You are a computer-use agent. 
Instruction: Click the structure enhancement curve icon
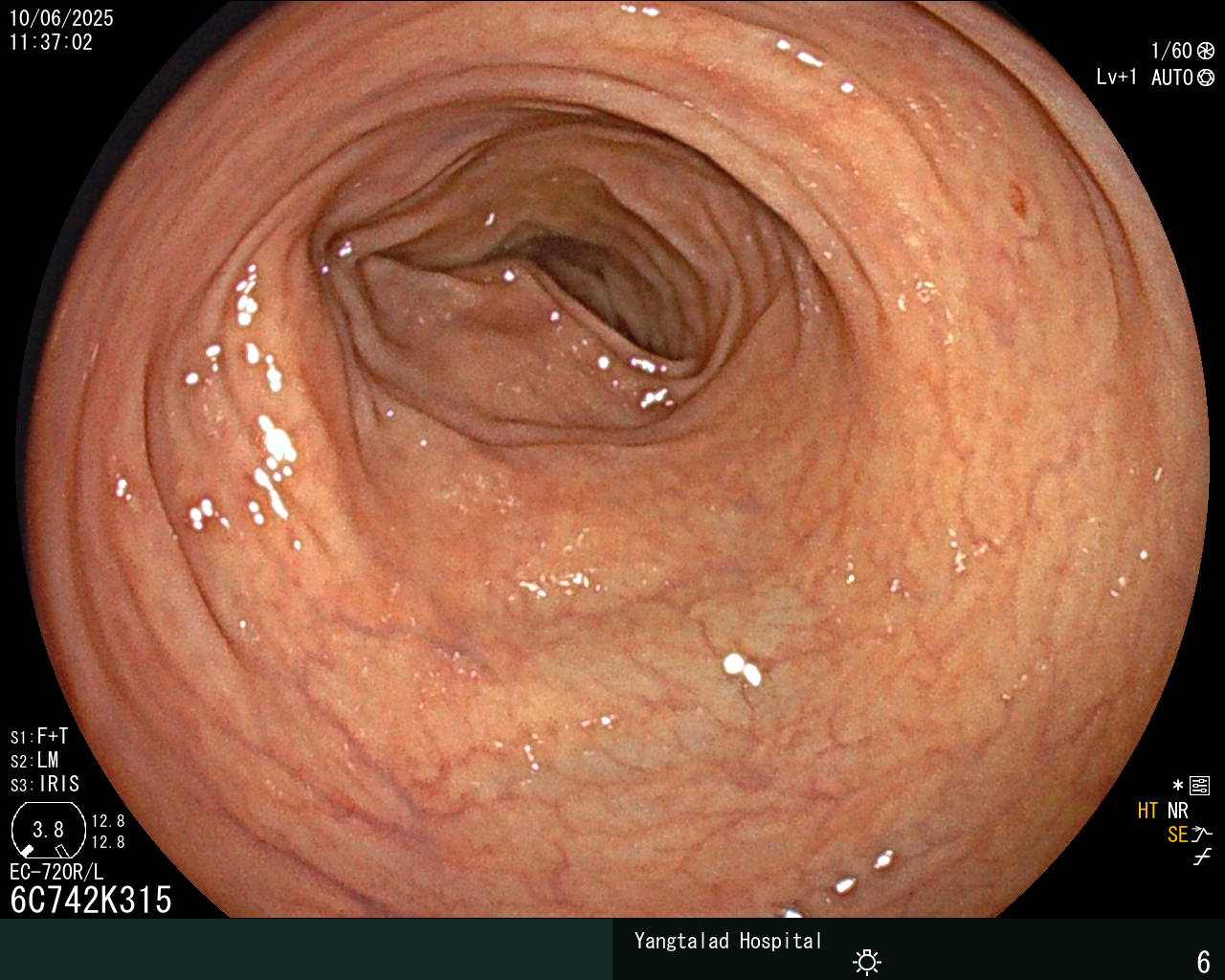(1202, 835)
